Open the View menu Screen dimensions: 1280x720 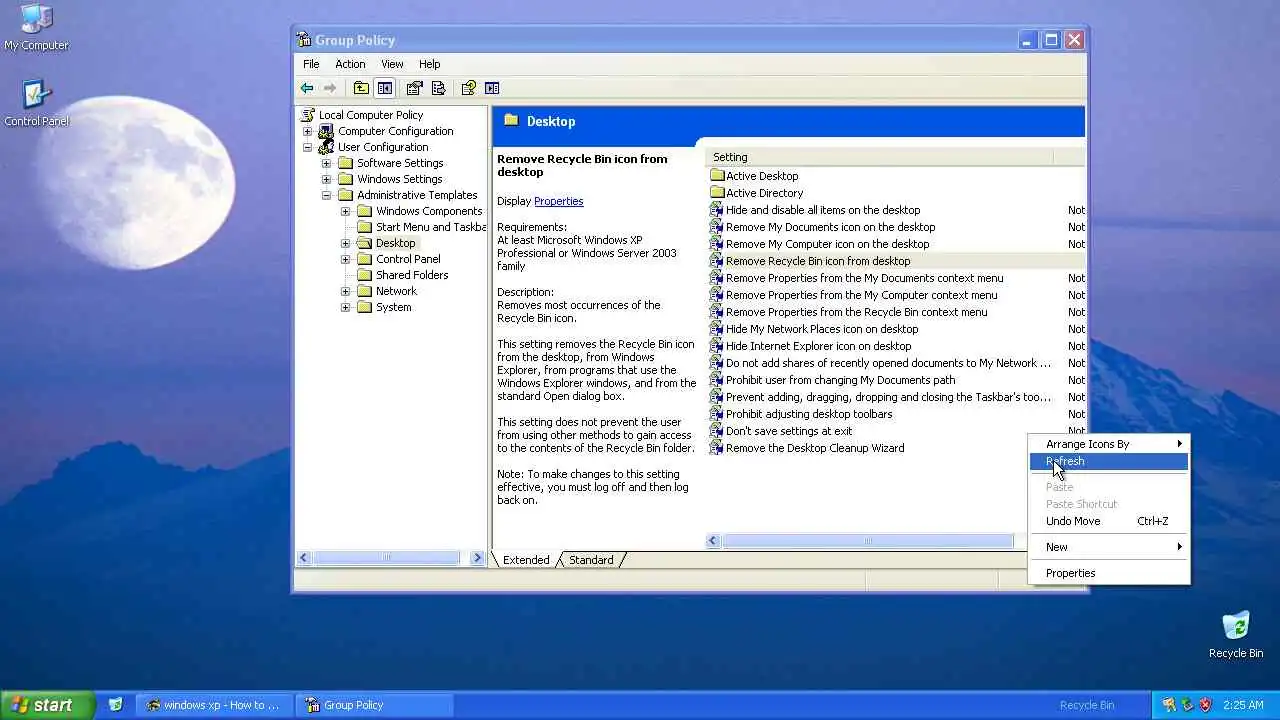tap(392, 64)
